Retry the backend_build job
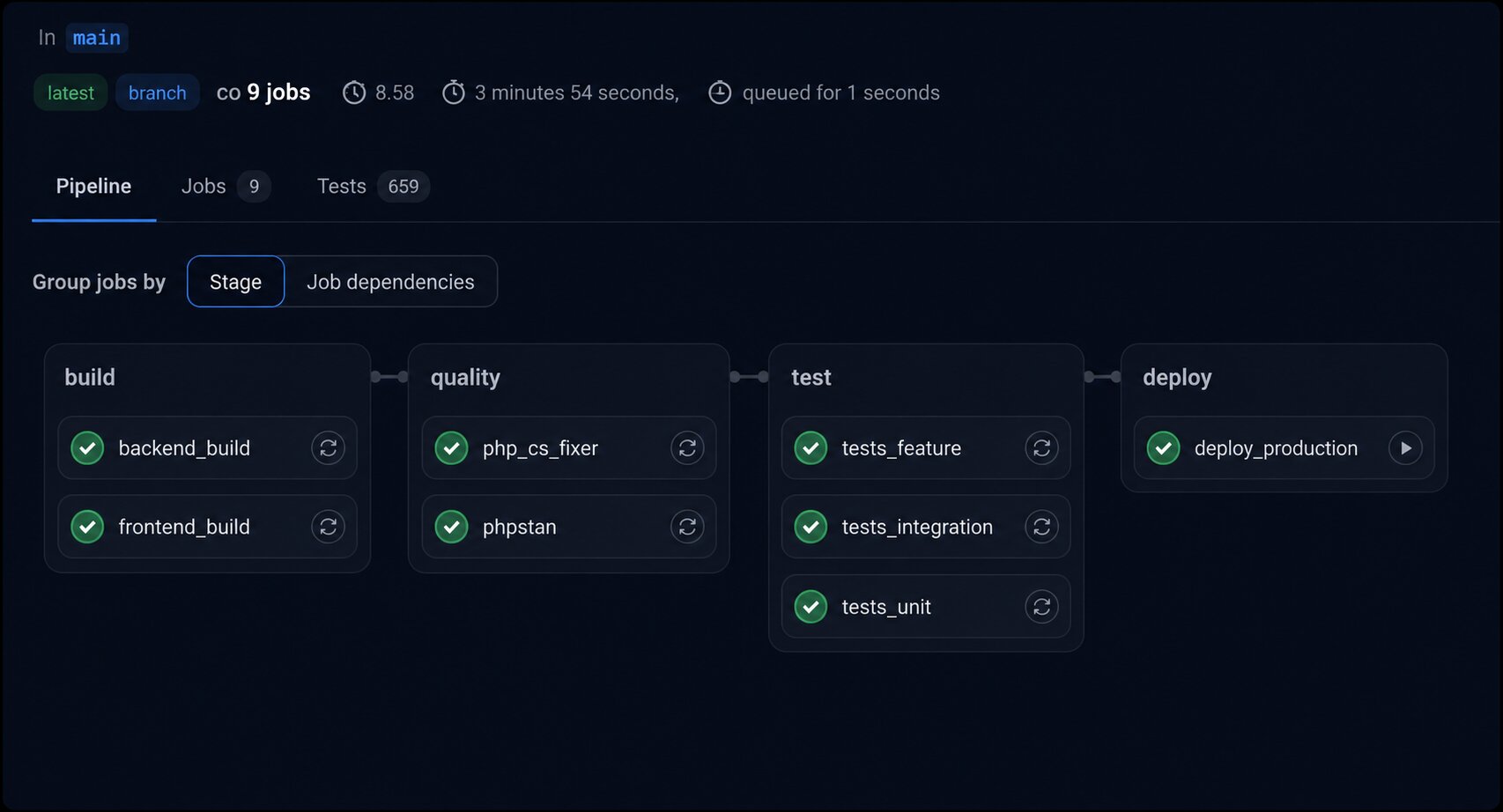Screen dimensions: 1503x812 click(328, 448)
